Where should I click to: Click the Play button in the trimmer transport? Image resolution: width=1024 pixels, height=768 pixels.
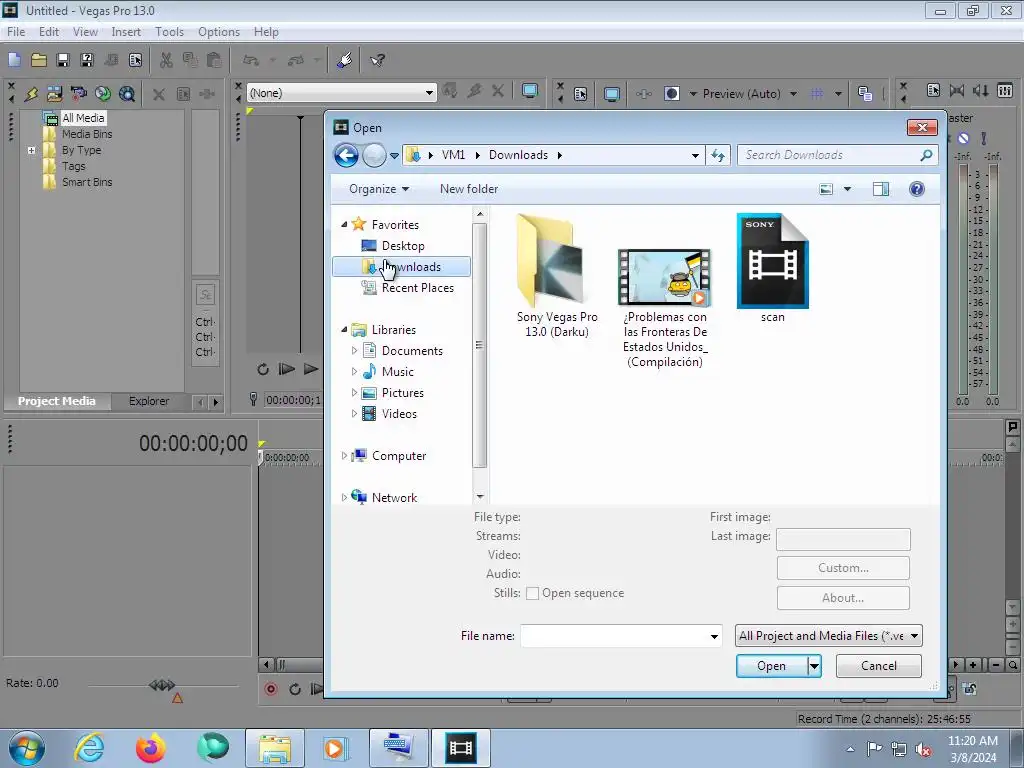[311, 369]
